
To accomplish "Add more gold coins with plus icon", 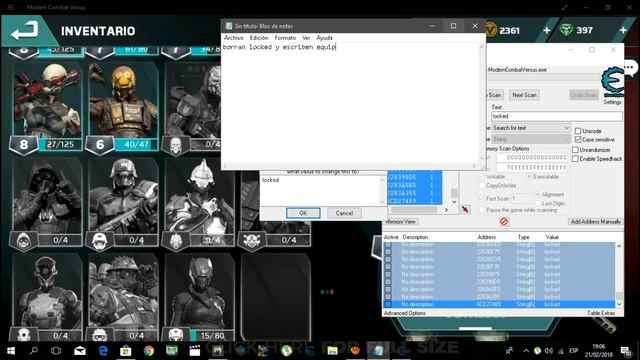I will (x=547, y=30).
